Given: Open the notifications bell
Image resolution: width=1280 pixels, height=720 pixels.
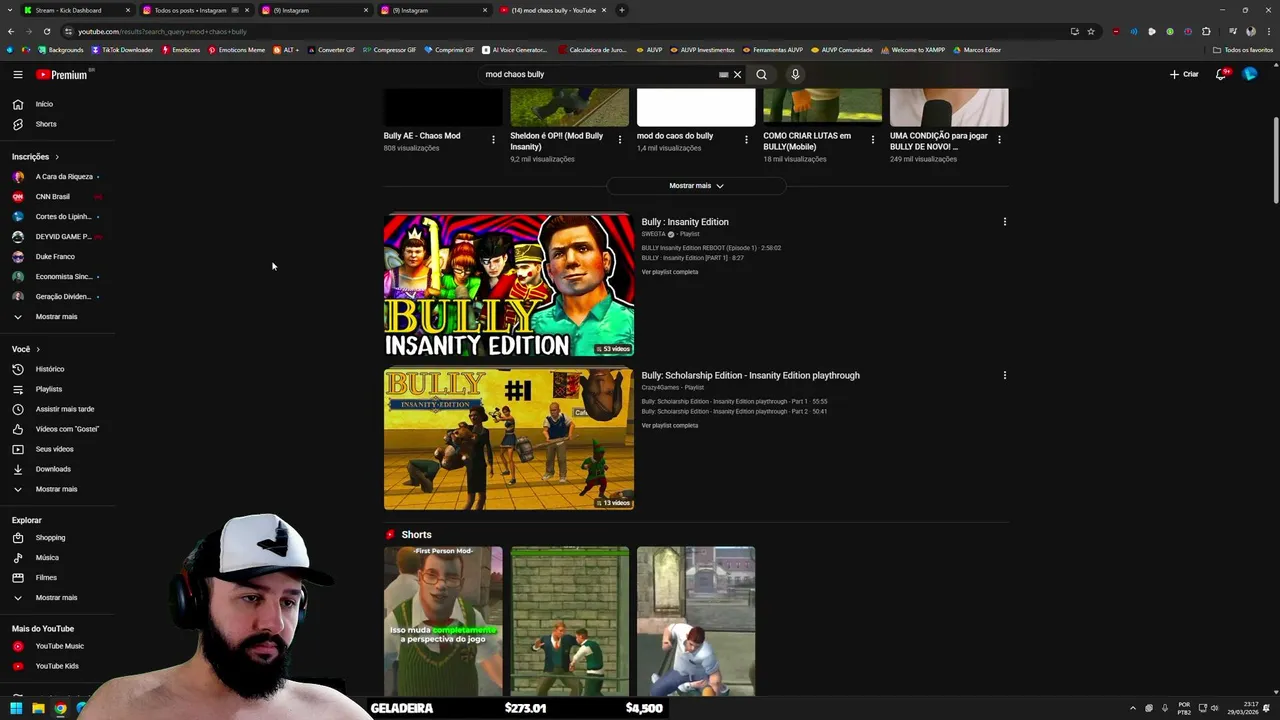Looking at the screenshot, I should 1221,74.
